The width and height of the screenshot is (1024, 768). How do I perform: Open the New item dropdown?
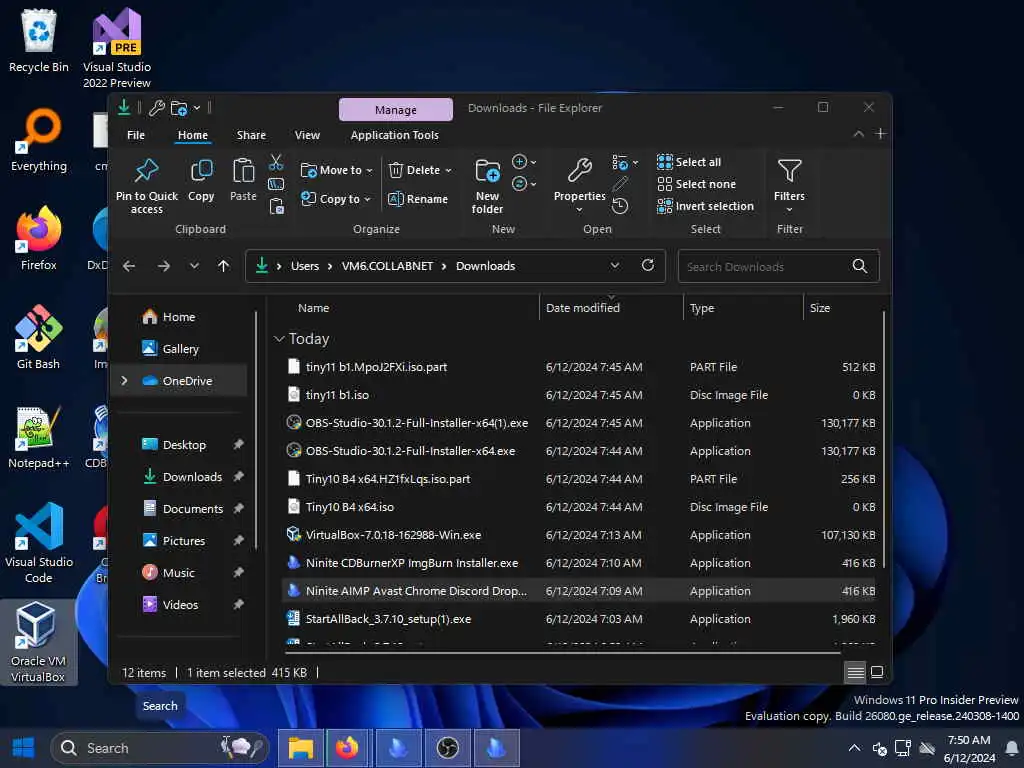pyautogui.click(x=524, y=162)
